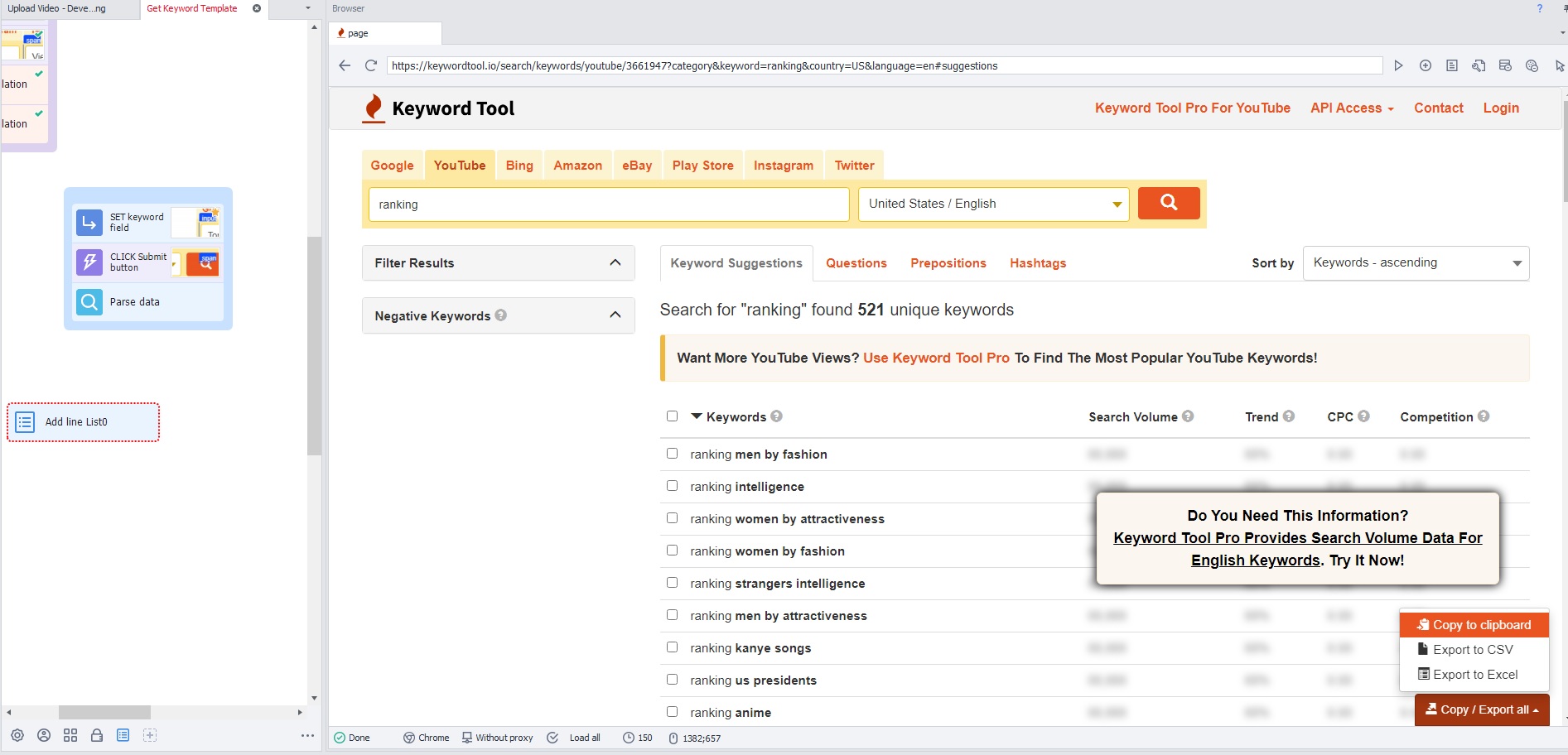This screenshot has height=755, width=1568.
Task: Open the three-dots more menu at bottom left
Action: (x=307, y=735)
